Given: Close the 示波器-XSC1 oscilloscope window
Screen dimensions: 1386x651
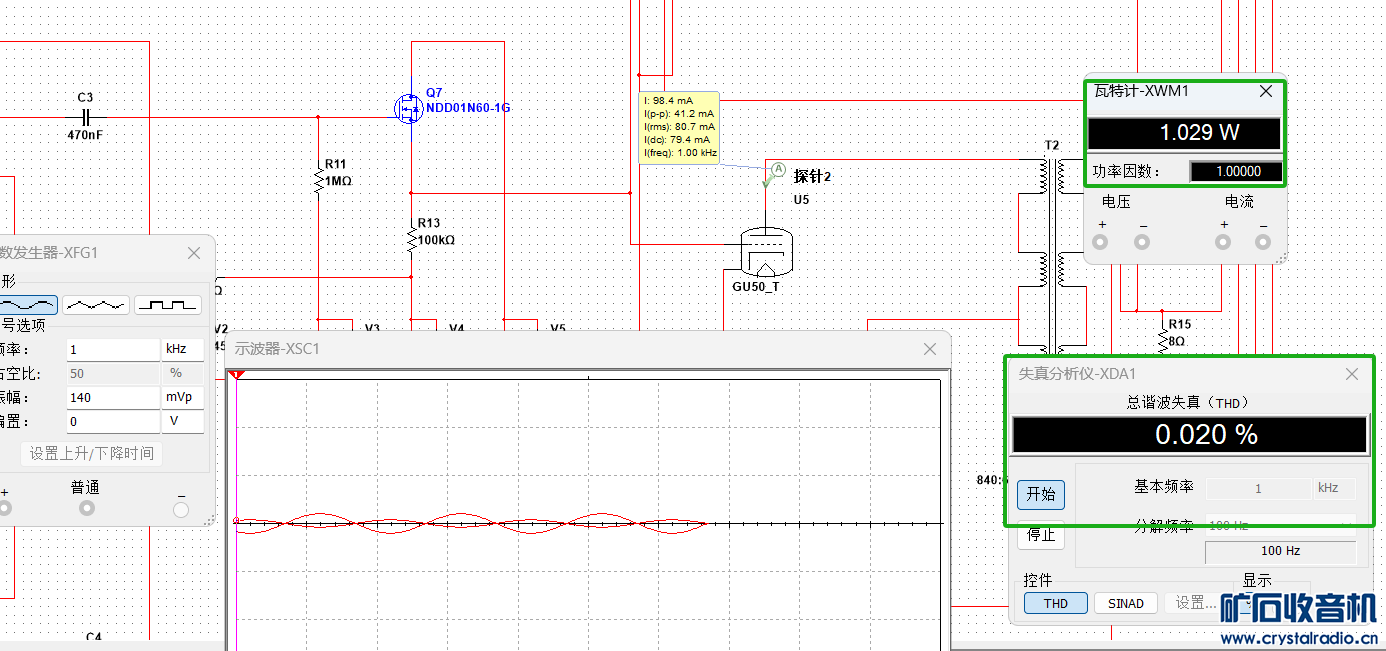Looking at the screenshot, I should (930, 349).
